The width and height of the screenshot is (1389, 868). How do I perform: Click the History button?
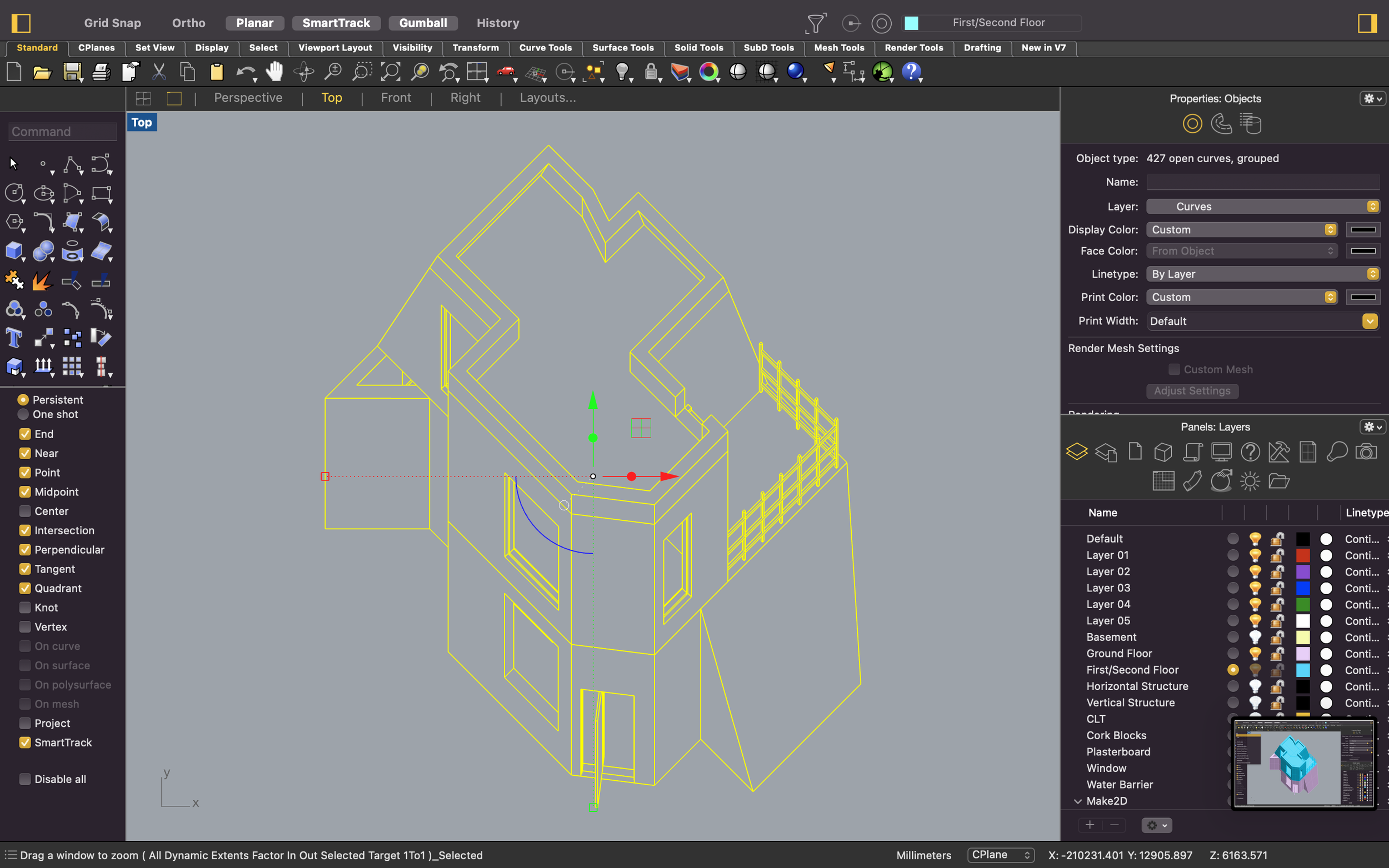tap(497, 23)
